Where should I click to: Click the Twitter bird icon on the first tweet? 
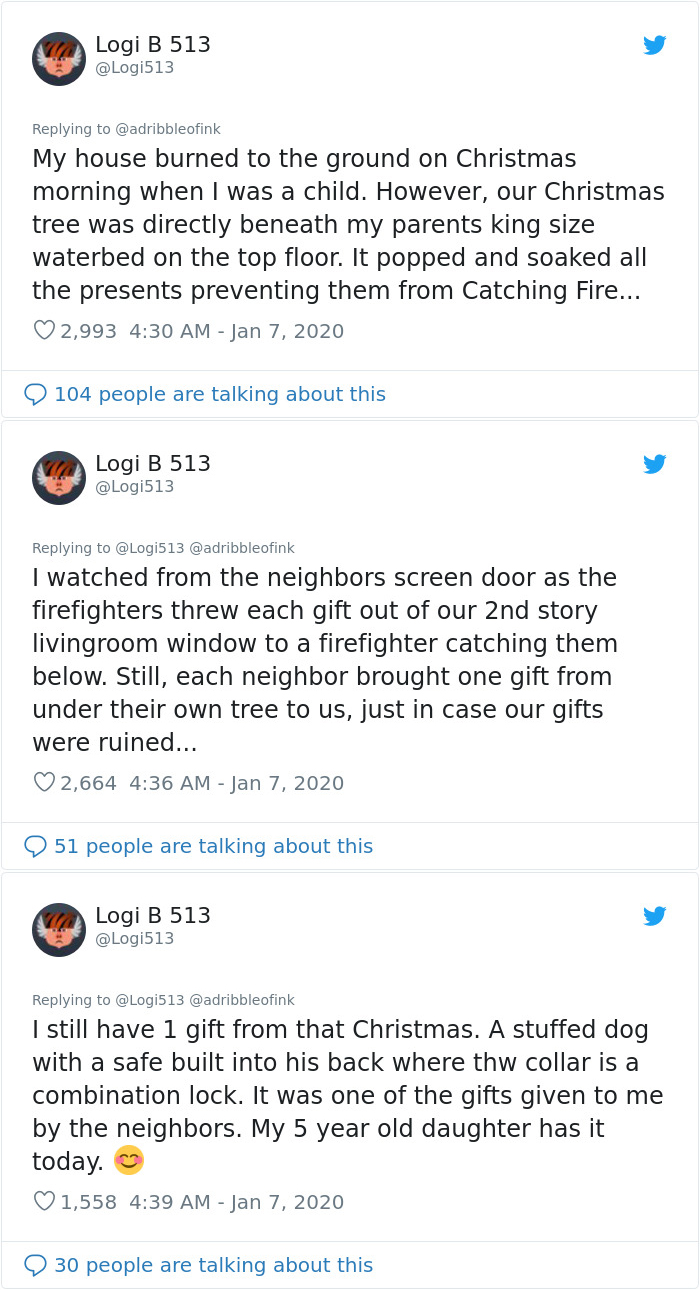coord(655,45)
